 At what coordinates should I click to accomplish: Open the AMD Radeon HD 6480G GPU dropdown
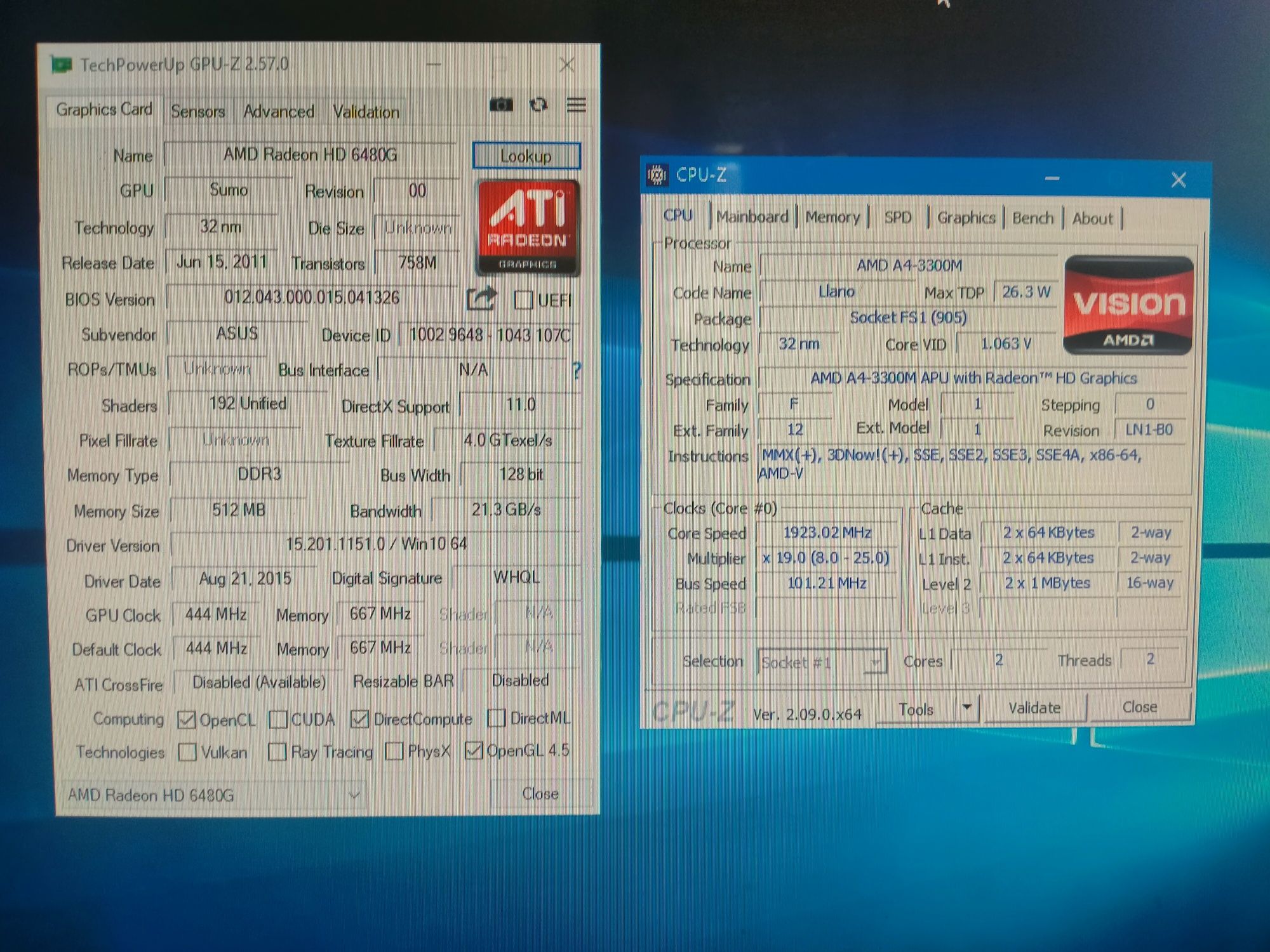coord(213,795)
